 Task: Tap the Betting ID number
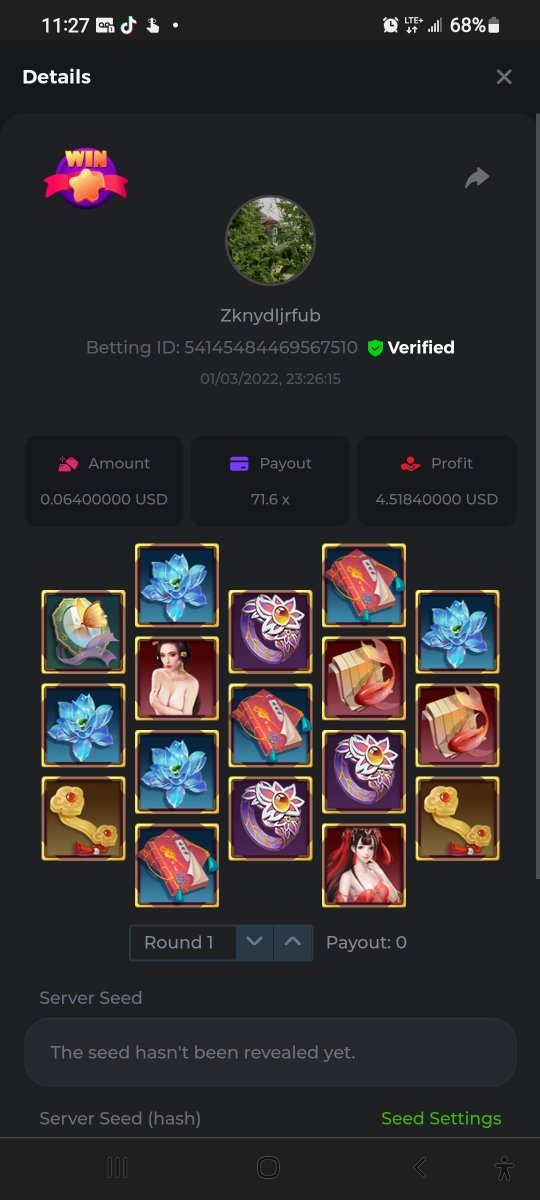pos(271,348)
